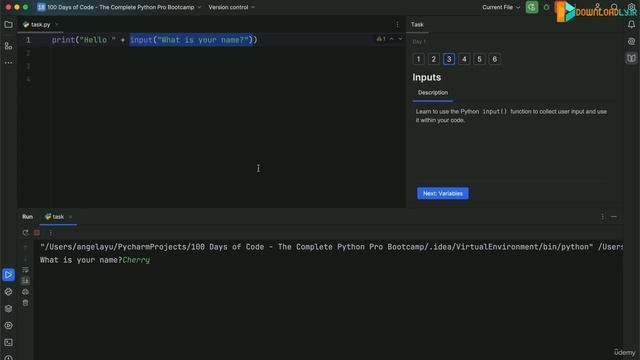
Task: Toggle the Task book icon in the right sidebar
Action: coord(631,58)
